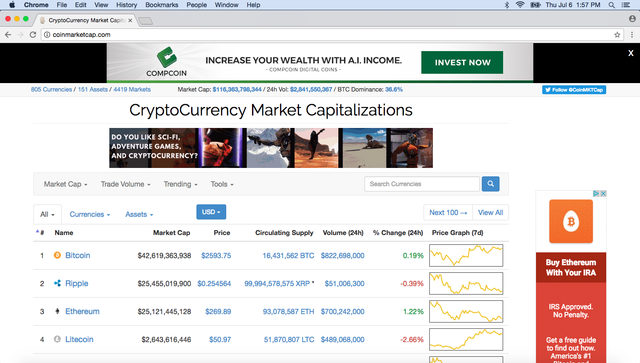Open the Bitcoin name link
This screenshot has width=640, height=363.
coord(78,255)
